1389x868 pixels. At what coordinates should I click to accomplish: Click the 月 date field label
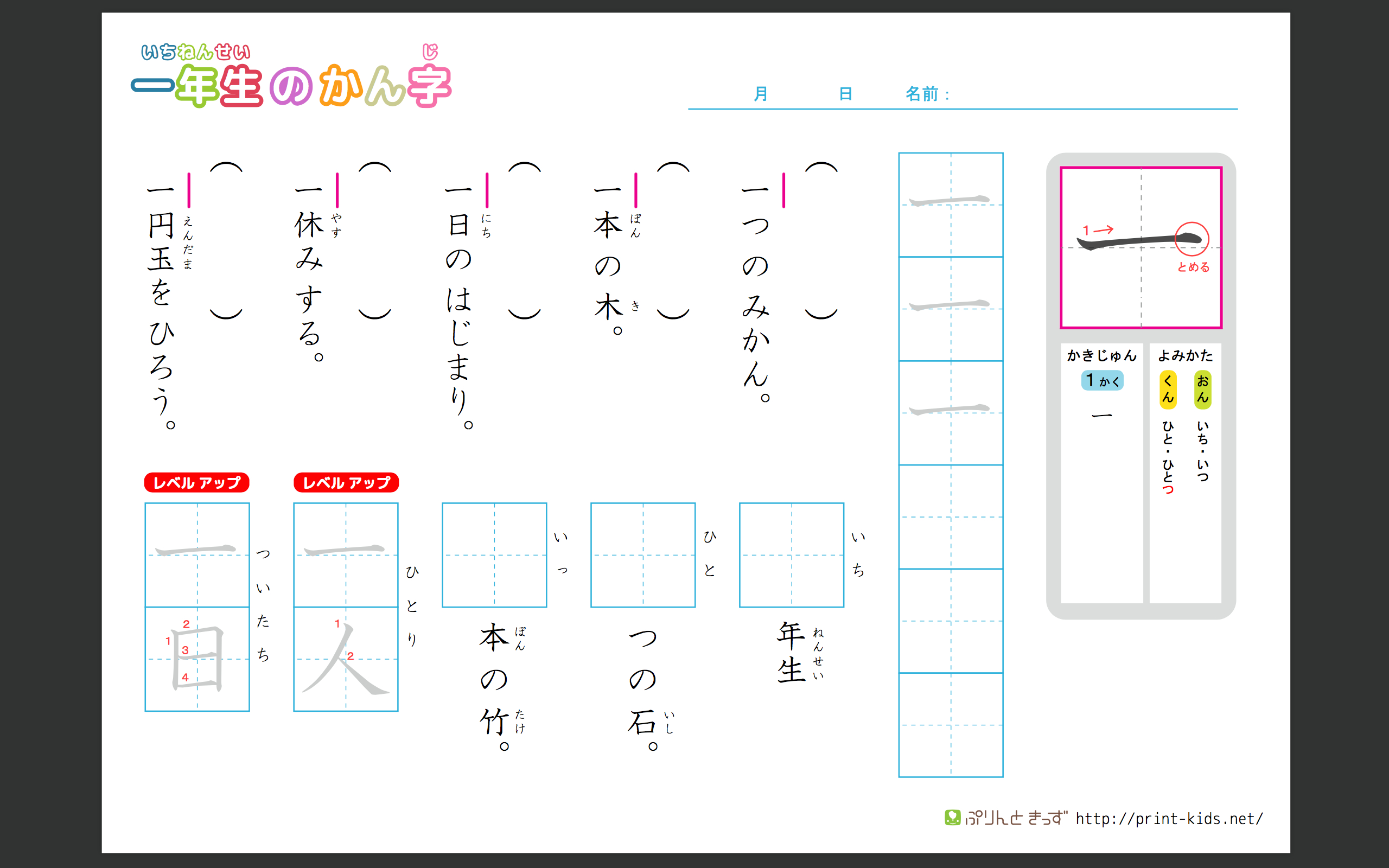click(761, 93)
